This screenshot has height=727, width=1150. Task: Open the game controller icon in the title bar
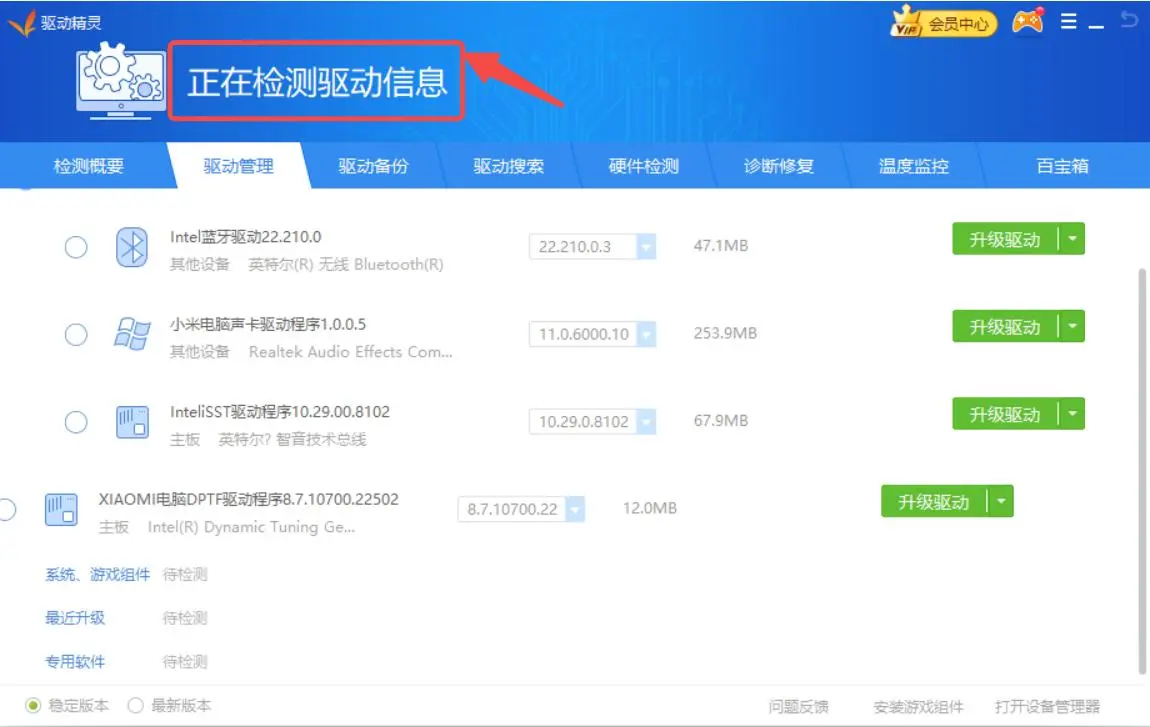(x=1028, y=19)
